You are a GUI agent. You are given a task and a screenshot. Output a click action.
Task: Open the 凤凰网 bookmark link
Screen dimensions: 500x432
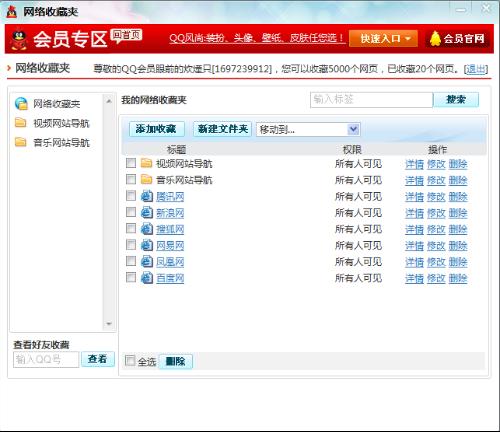point(170,262)
